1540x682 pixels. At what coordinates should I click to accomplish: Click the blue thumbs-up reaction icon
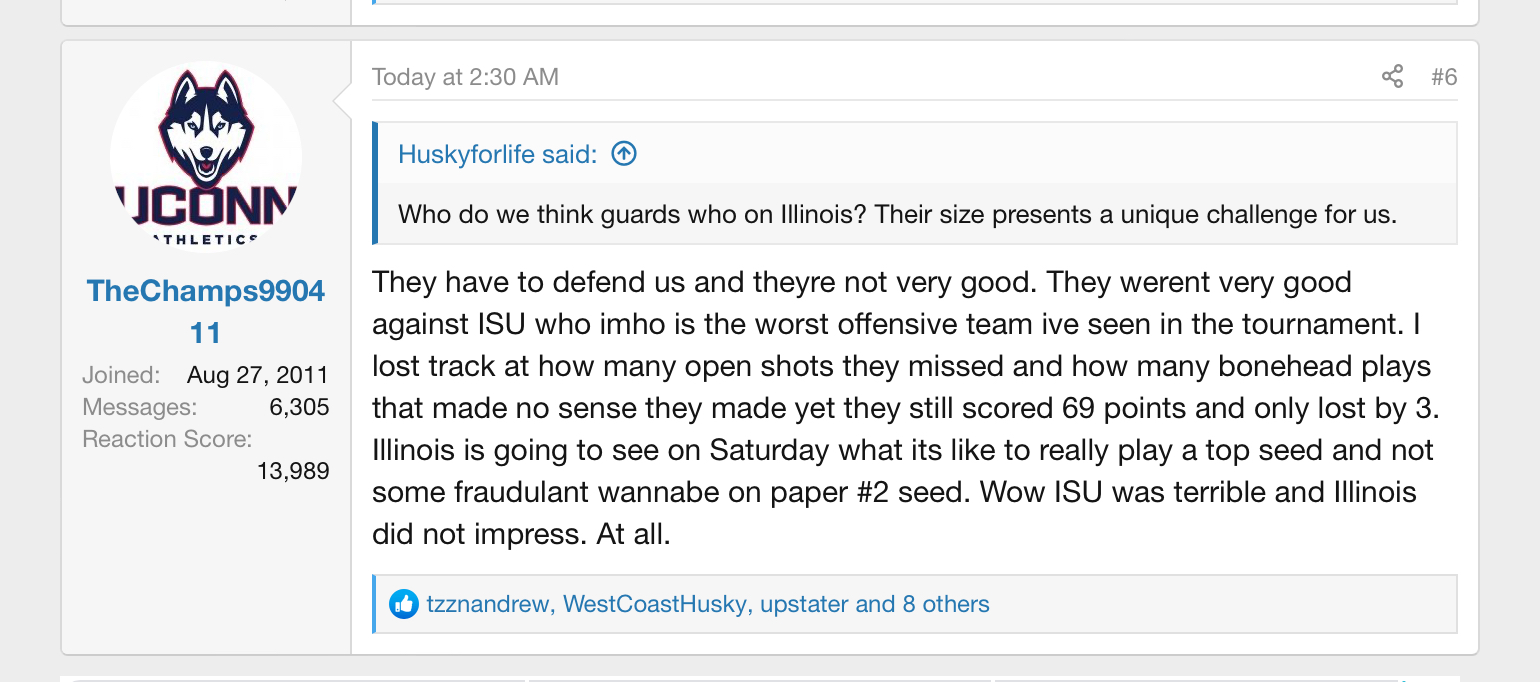(x=403, y=604)
